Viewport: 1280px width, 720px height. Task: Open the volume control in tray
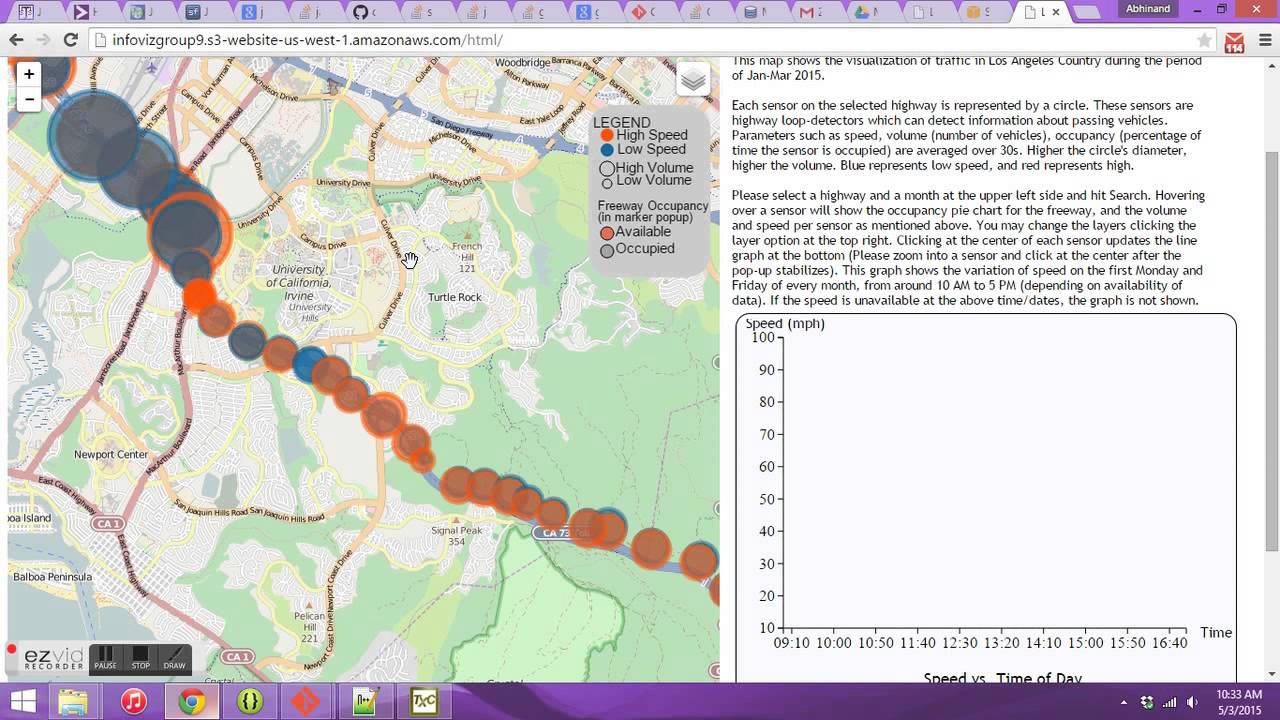coord(1192,702)
